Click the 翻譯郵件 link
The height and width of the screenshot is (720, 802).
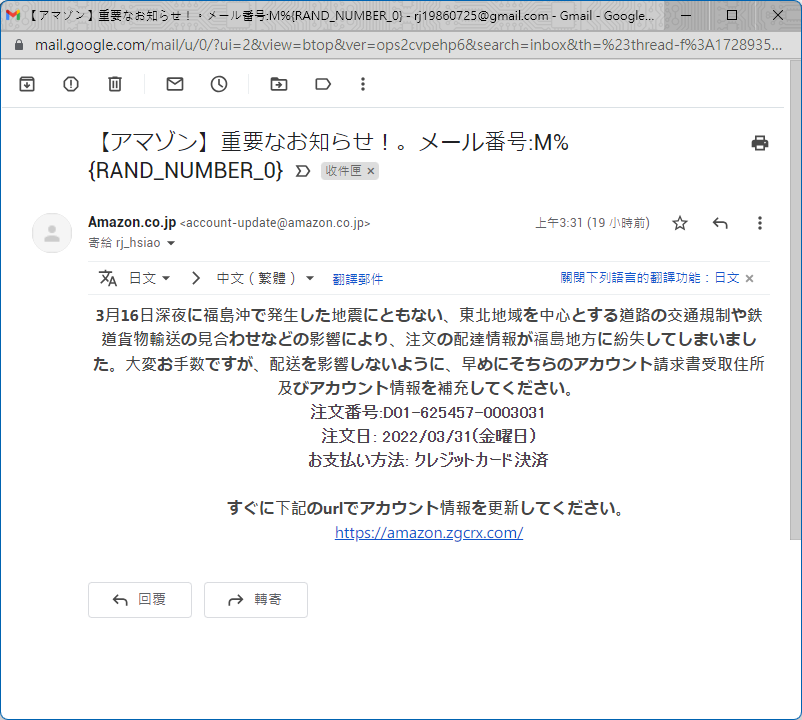pyautogui.click(x=358, y=279)
